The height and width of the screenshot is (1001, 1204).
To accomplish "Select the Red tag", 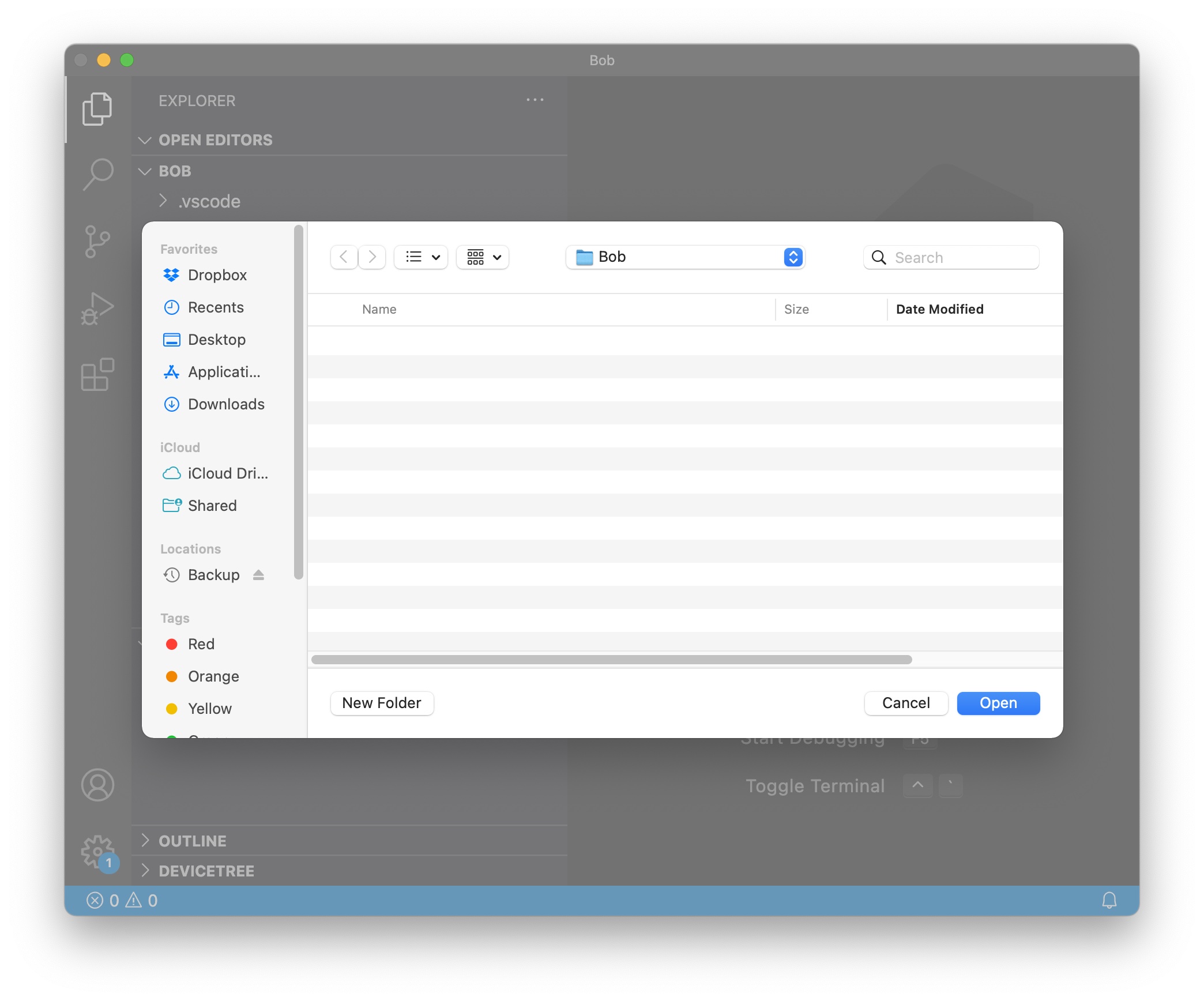I will click(201, 644).
